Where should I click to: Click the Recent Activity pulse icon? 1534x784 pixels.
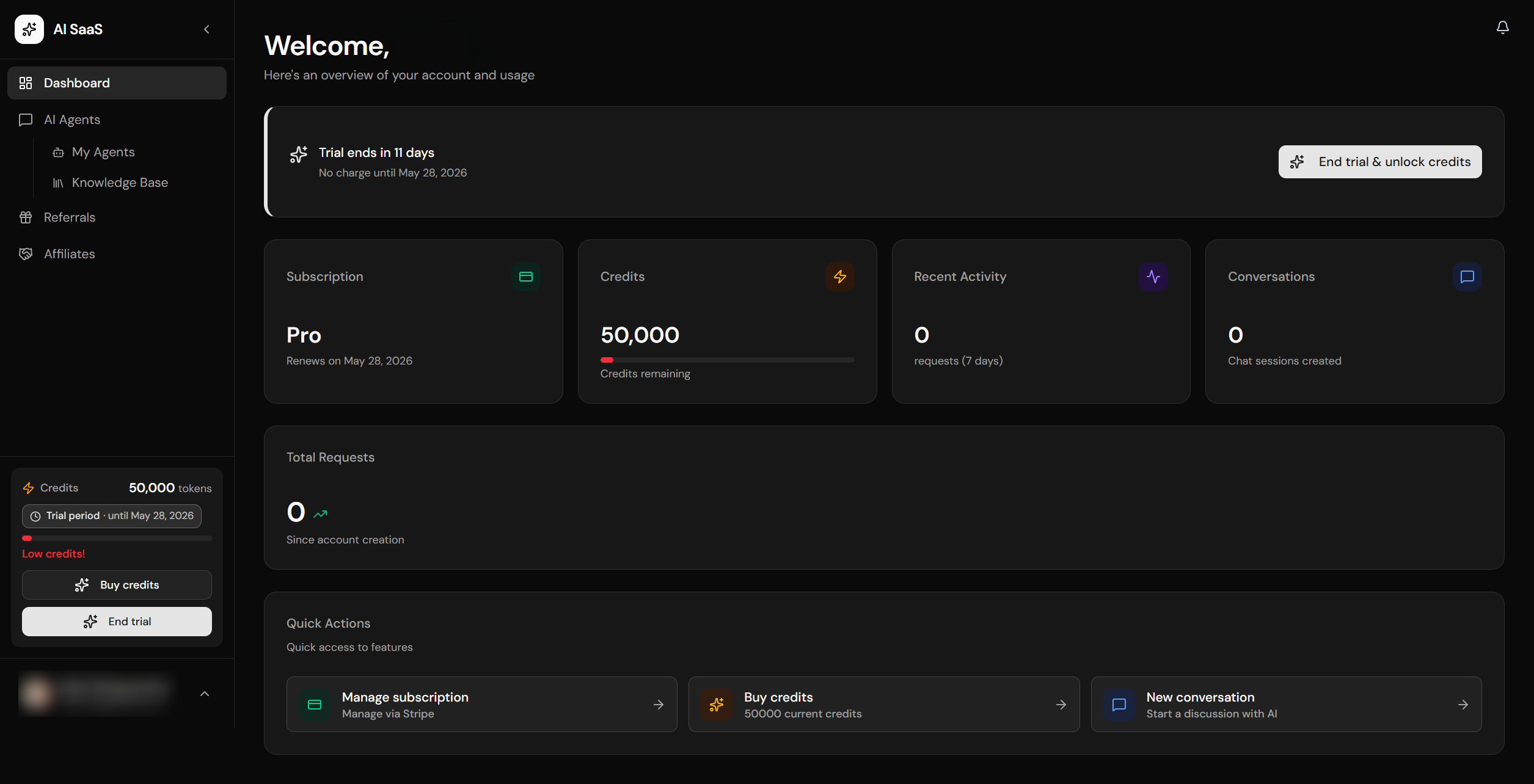[x=1153, y=277]
